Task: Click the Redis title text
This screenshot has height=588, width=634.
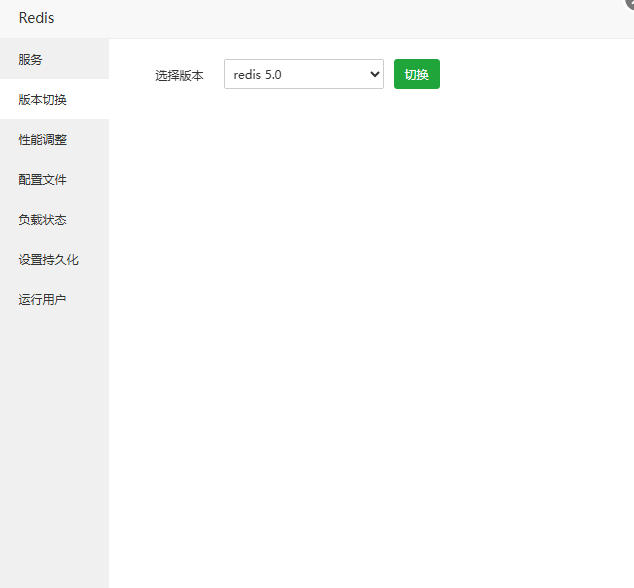Action: [36, 18]
